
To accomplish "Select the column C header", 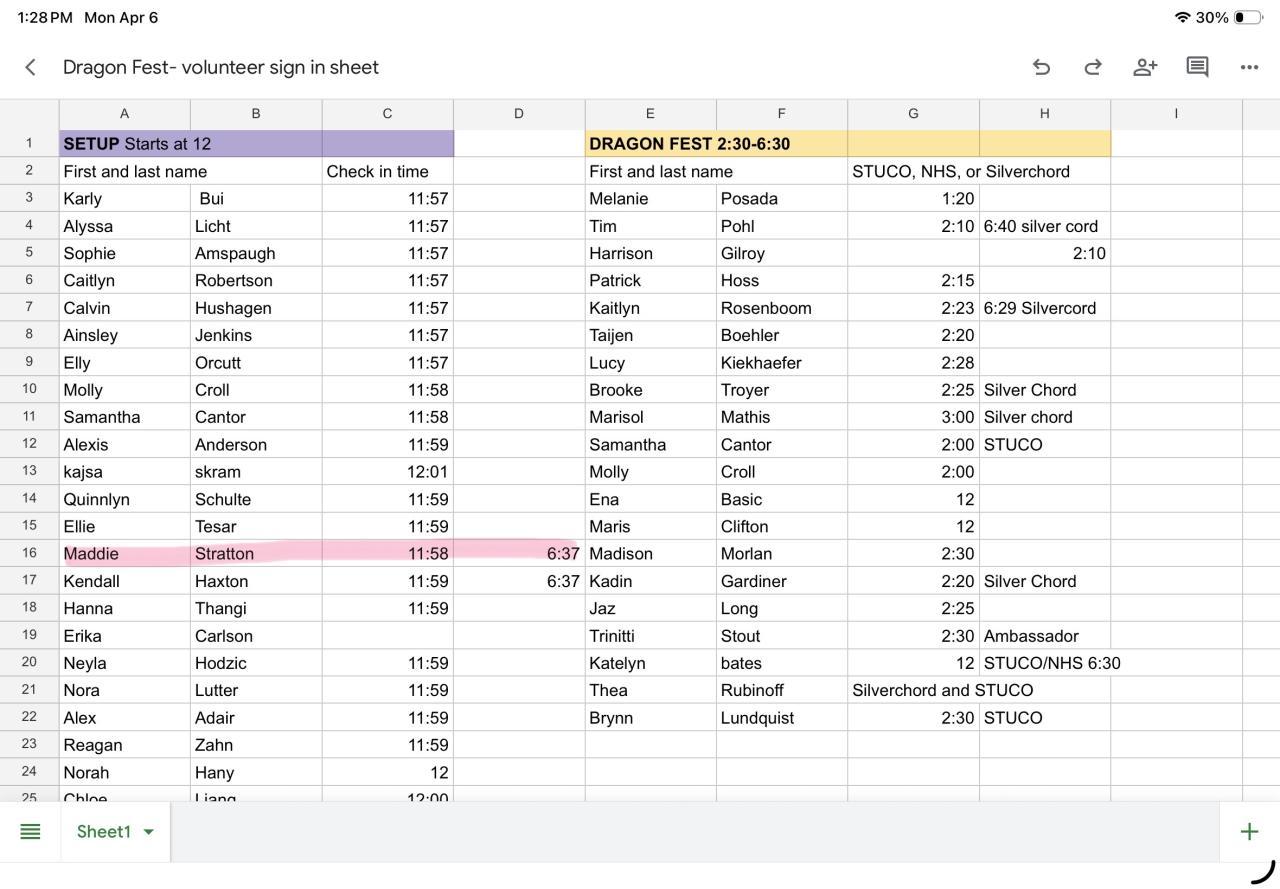I will (387, 114).
